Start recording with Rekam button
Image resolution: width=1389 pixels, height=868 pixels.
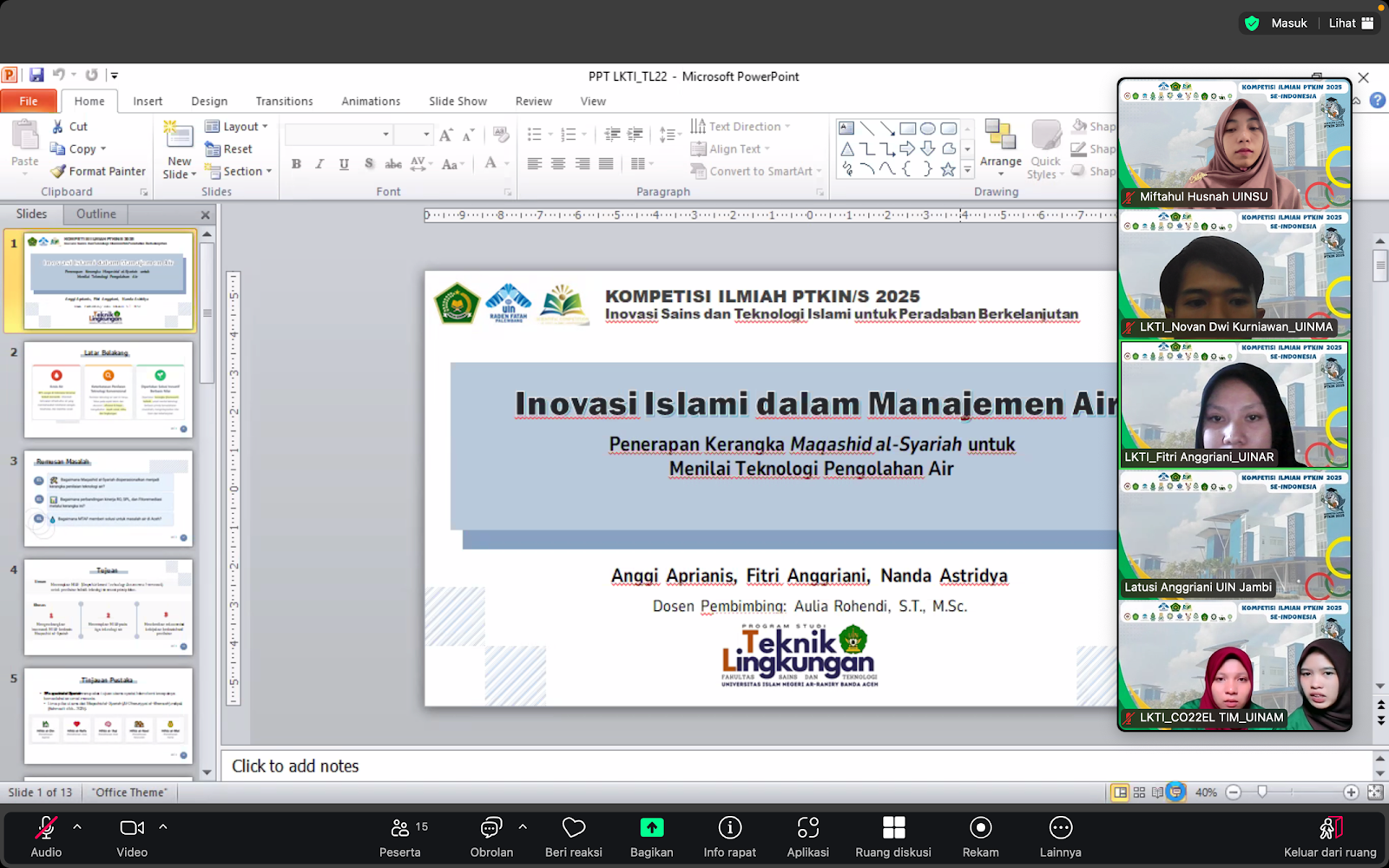980,828
